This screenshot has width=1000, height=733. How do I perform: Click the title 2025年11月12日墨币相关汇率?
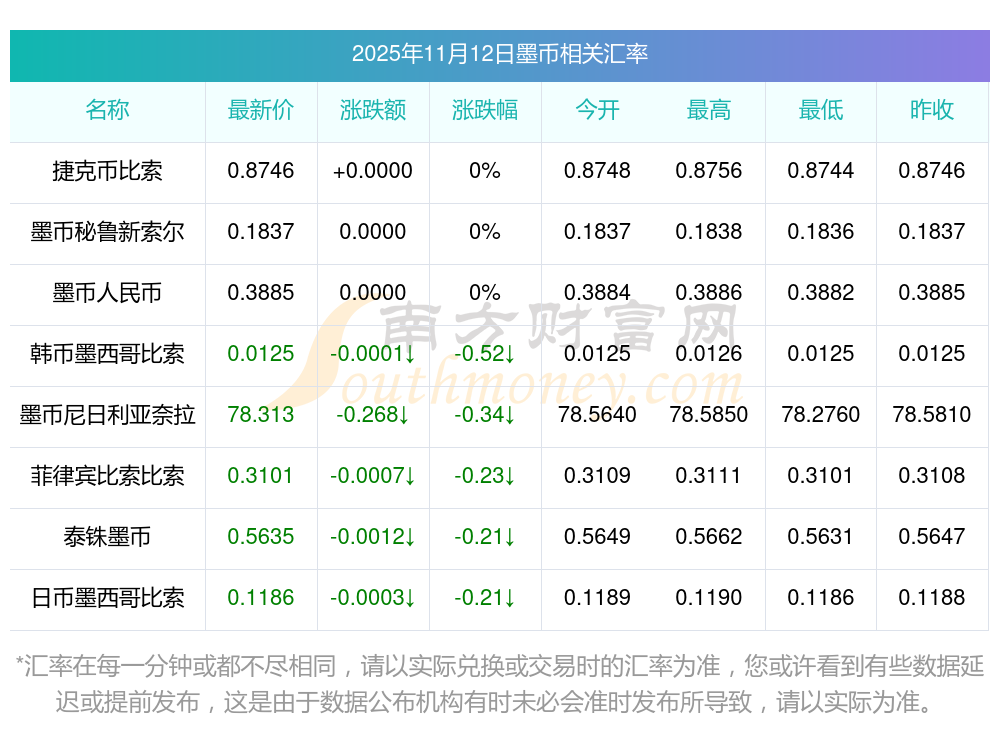click(x=499, y=54)
